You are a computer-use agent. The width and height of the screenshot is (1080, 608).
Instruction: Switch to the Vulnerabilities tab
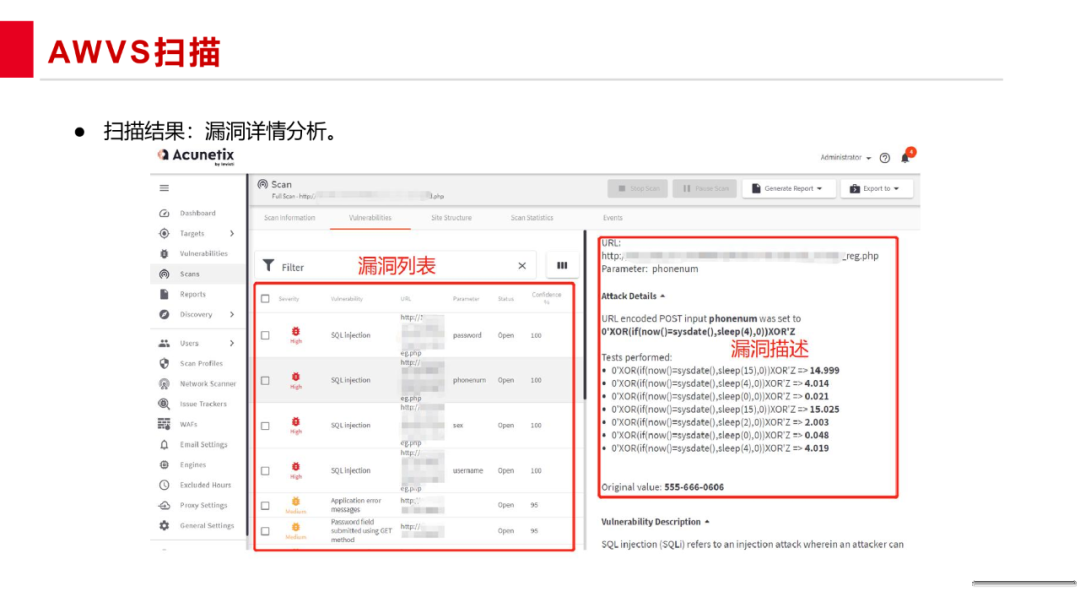370,218
